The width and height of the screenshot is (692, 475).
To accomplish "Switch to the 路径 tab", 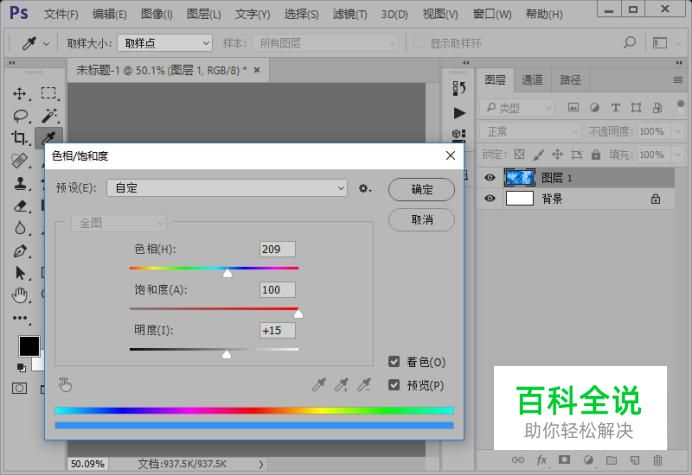I will pyautogui.click(x=570, y=80).
